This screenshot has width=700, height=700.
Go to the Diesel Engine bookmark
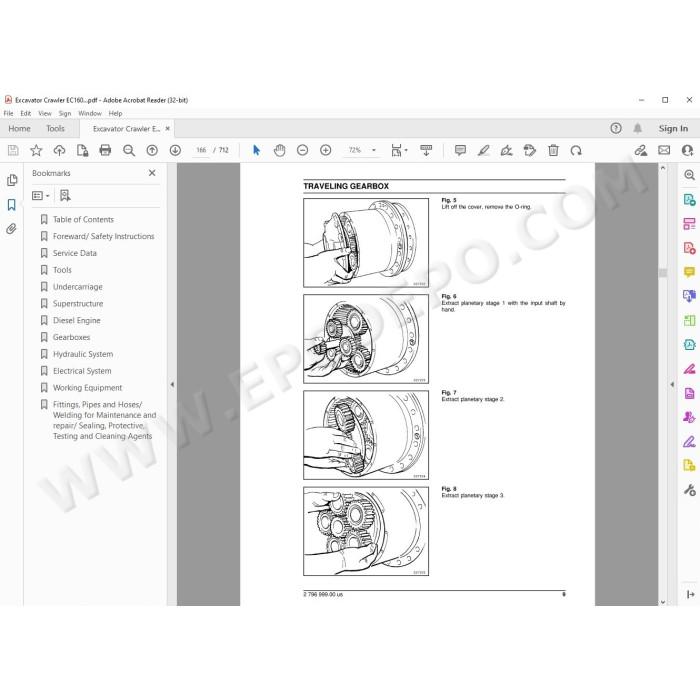click(76, 321)
